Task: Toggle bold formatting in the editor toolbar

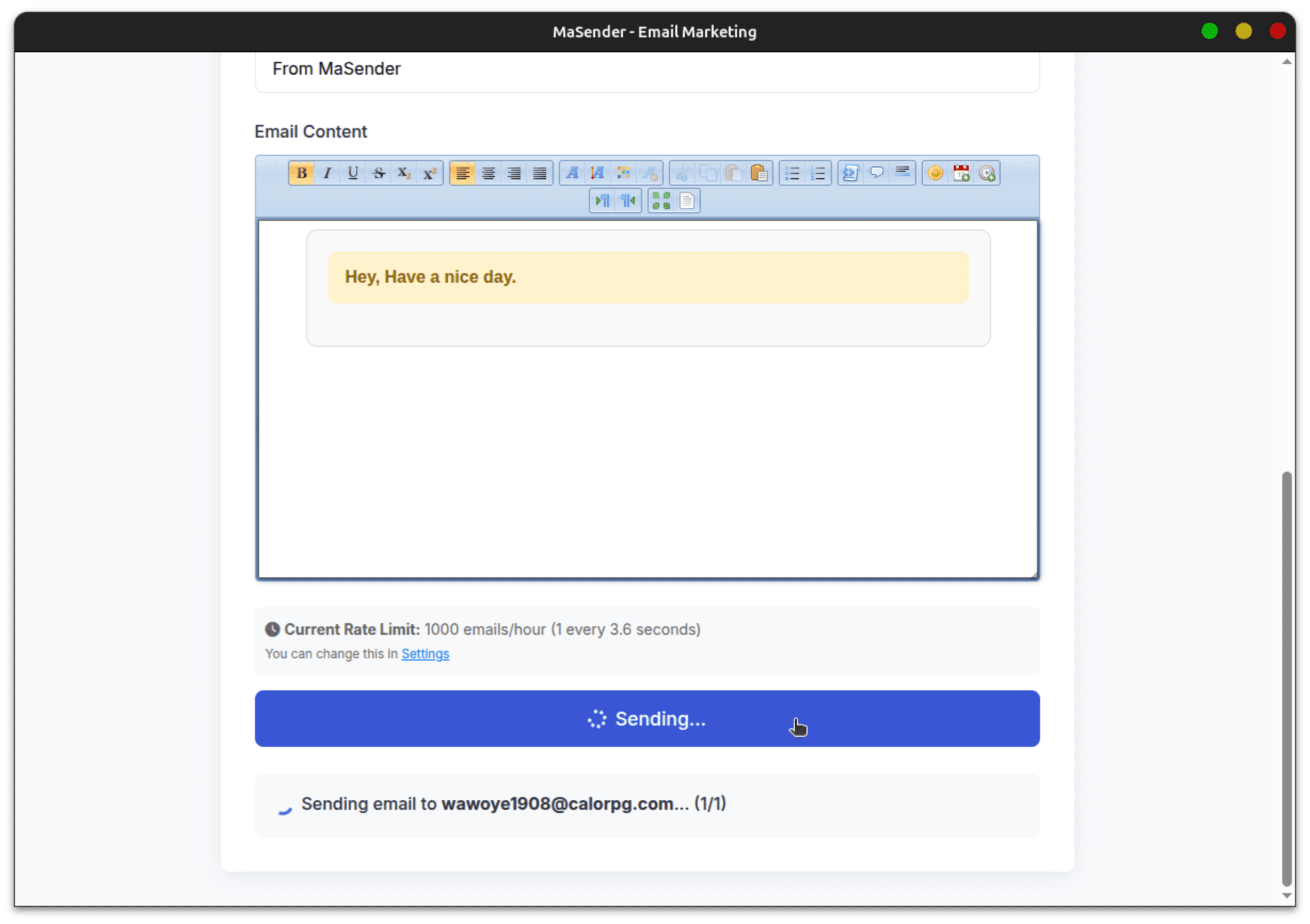Action: [301, 173]
